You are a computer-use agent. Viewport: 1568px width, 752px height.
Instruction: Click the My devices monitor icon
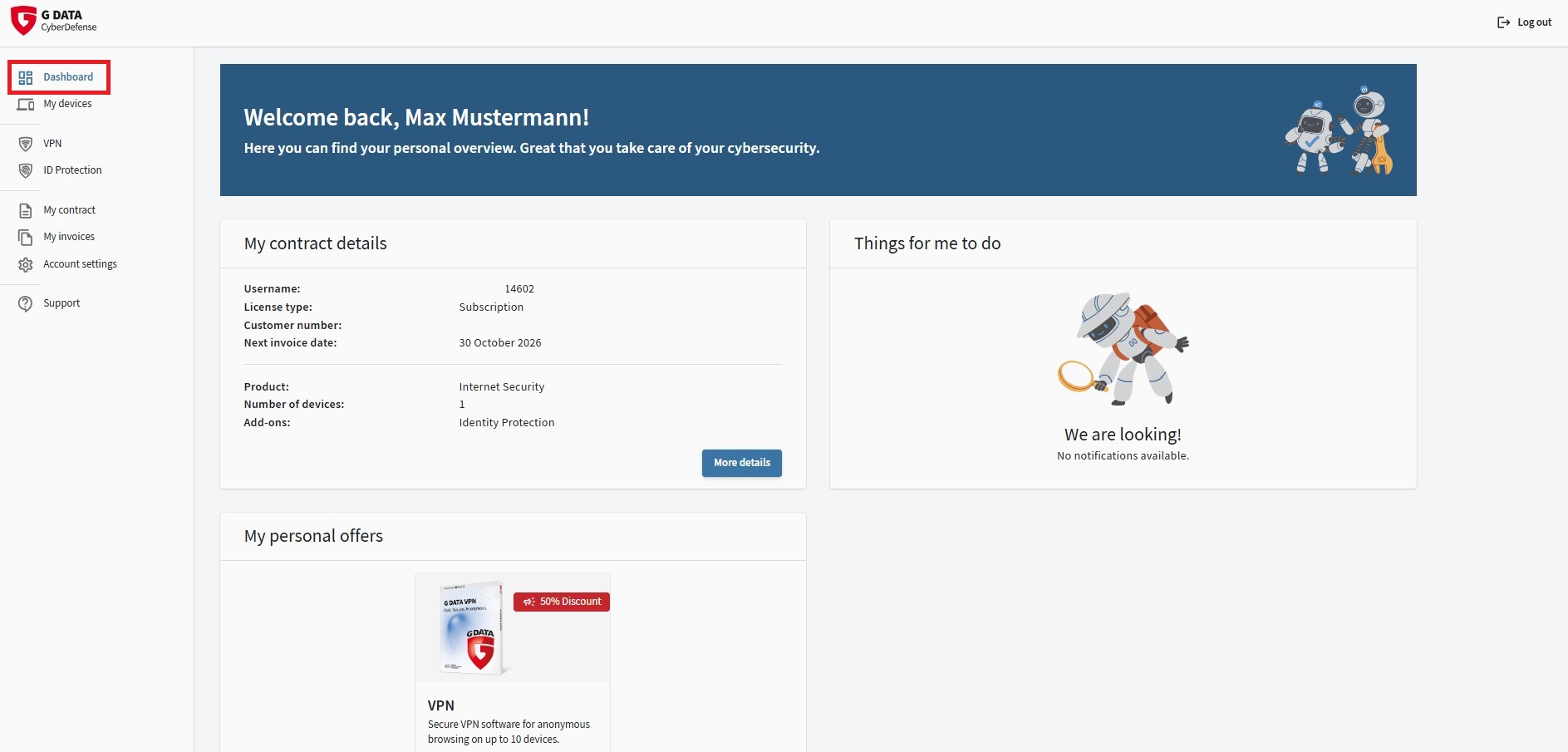tap(26, 105)
